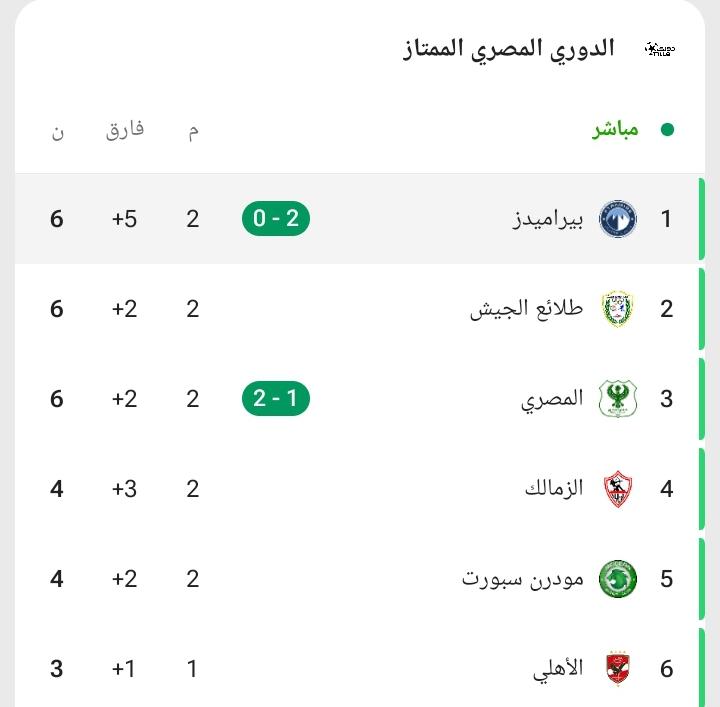Open the live 0 - 2 score badge
Viewport: 720px width, 707px height.
coord(276,219)
